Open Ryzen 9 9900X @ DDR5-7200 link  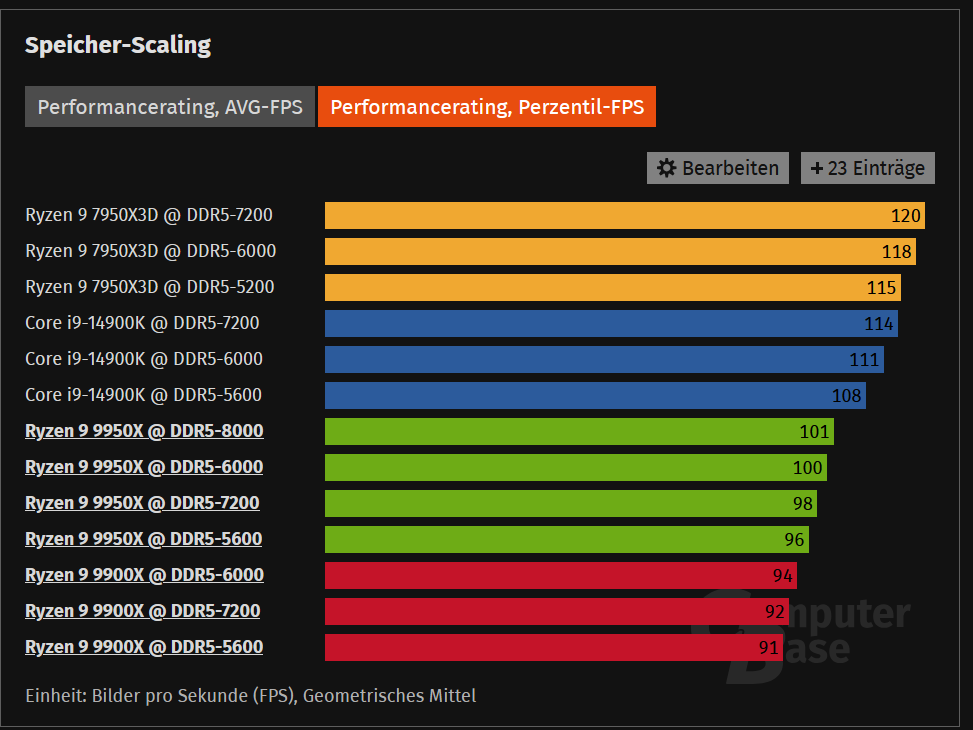point(143,611)
